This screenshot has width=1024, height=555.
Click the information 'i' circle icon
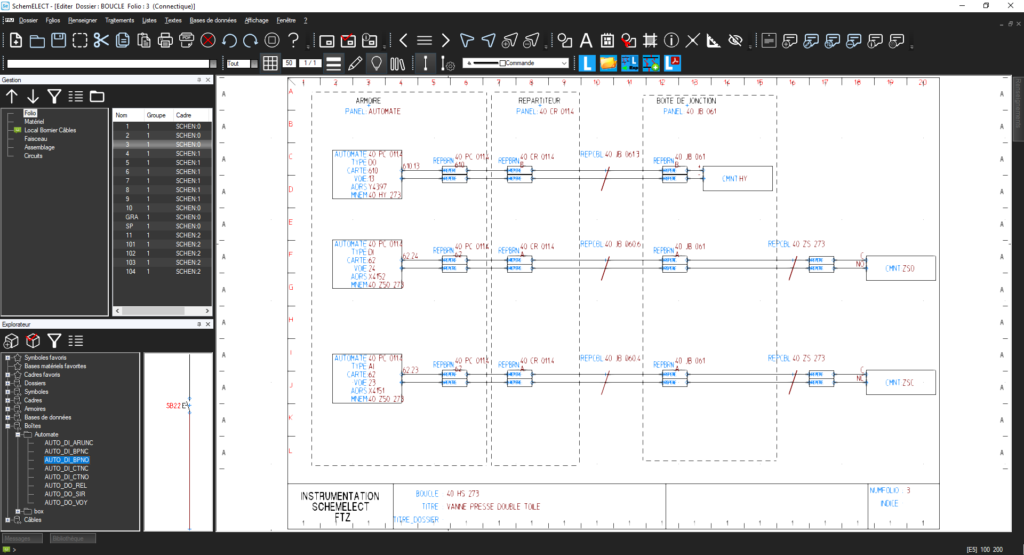click(671, 41)
